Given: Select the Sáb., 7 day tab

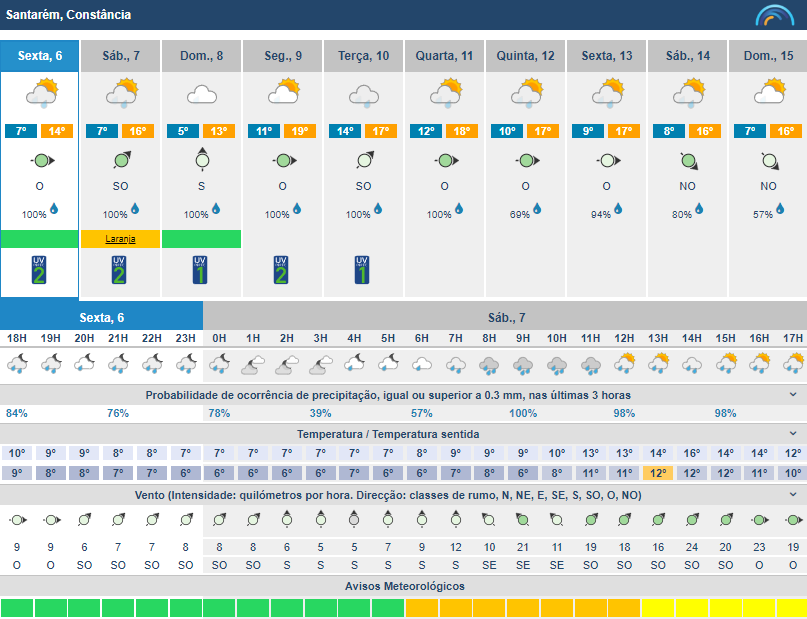Looking at the screenshot, I should (x=121, y=56).
